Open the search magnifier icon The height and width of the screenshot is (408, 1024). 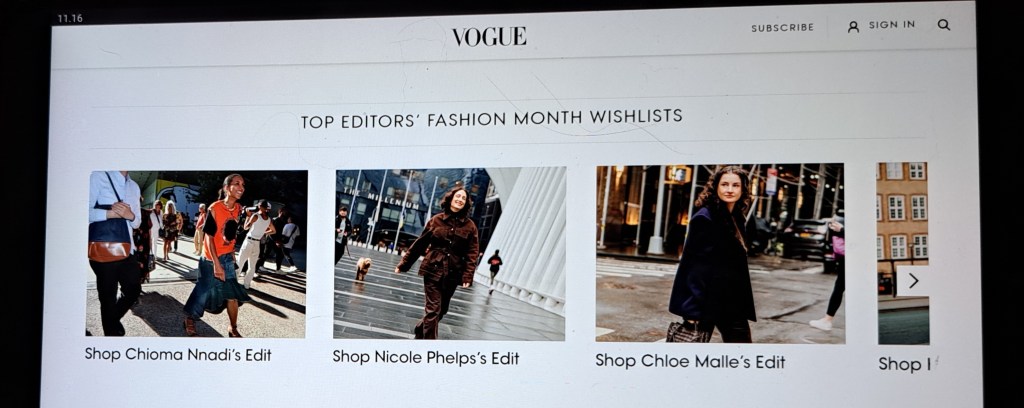tap(944, 25)
